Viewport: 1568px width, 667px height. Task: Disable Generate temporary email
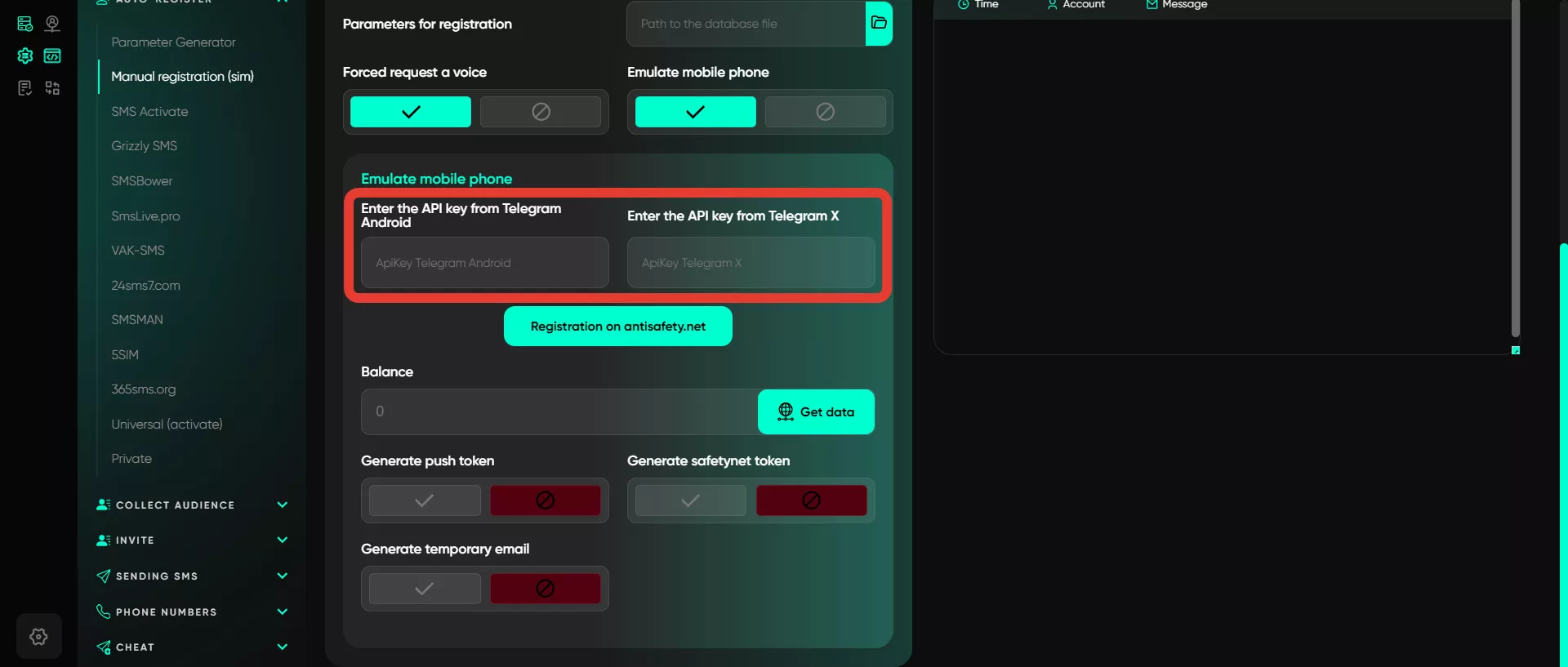[546, 589]
